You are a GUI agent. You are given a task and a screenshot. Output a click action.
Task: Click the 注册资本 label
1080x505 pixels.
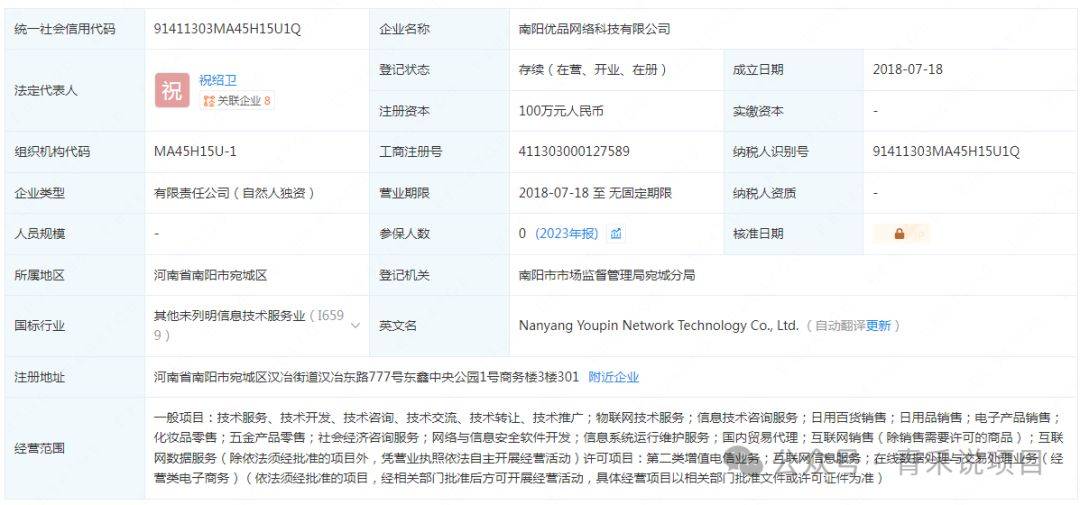[x=404, y=111]
